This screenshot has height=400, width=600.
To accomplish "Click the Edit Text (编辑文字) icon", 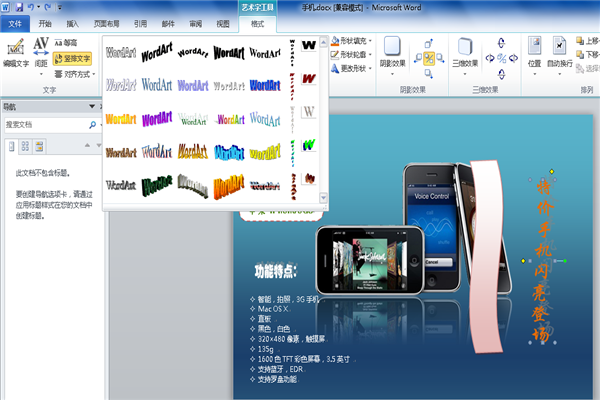I will tap(16, 53).
